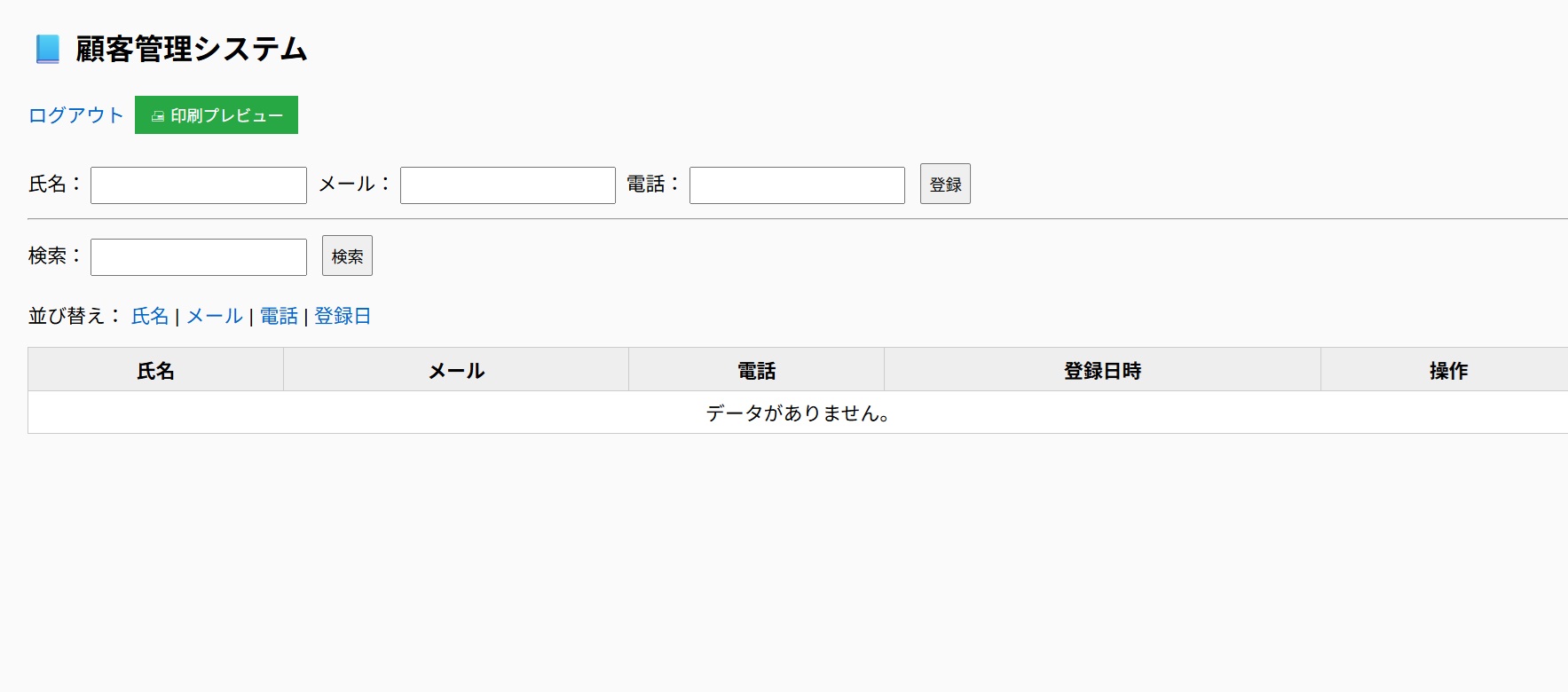Select the 電話 phone input field
This screenshot has height=692, width=1568.
coord(797,185)
